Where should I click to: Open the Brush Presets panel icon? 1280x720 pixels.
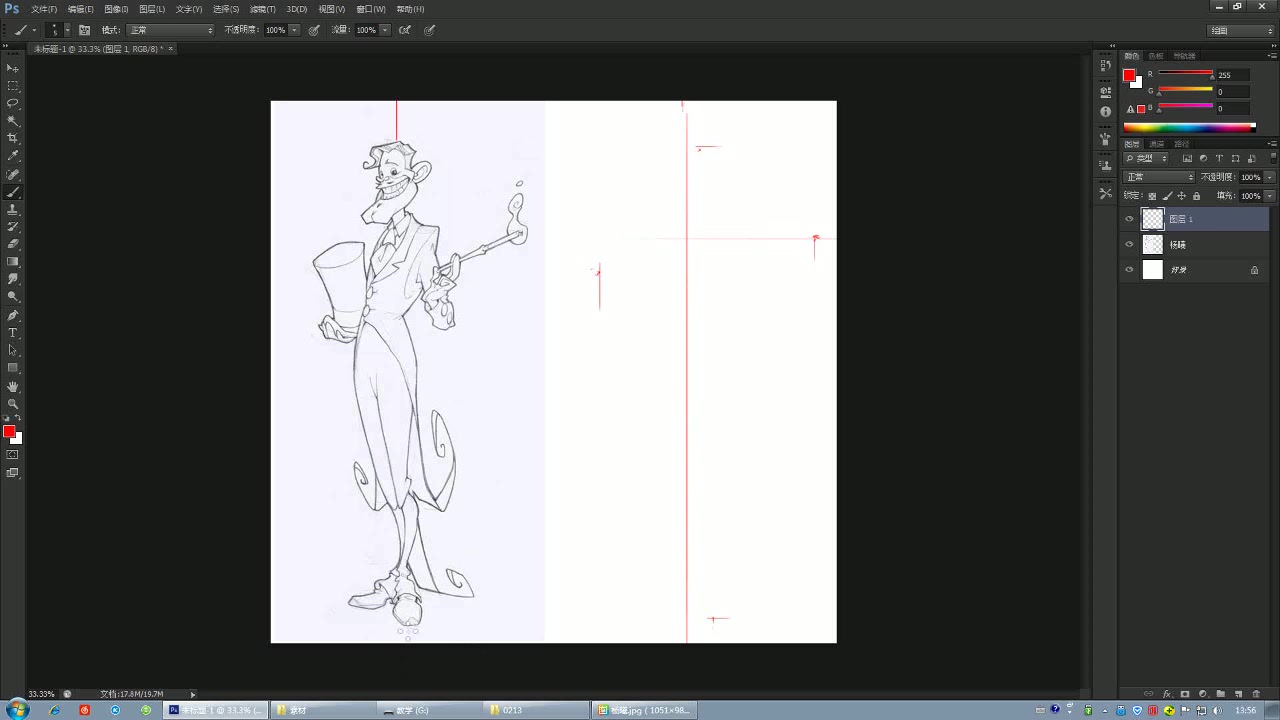click(x=1105, y=140)
